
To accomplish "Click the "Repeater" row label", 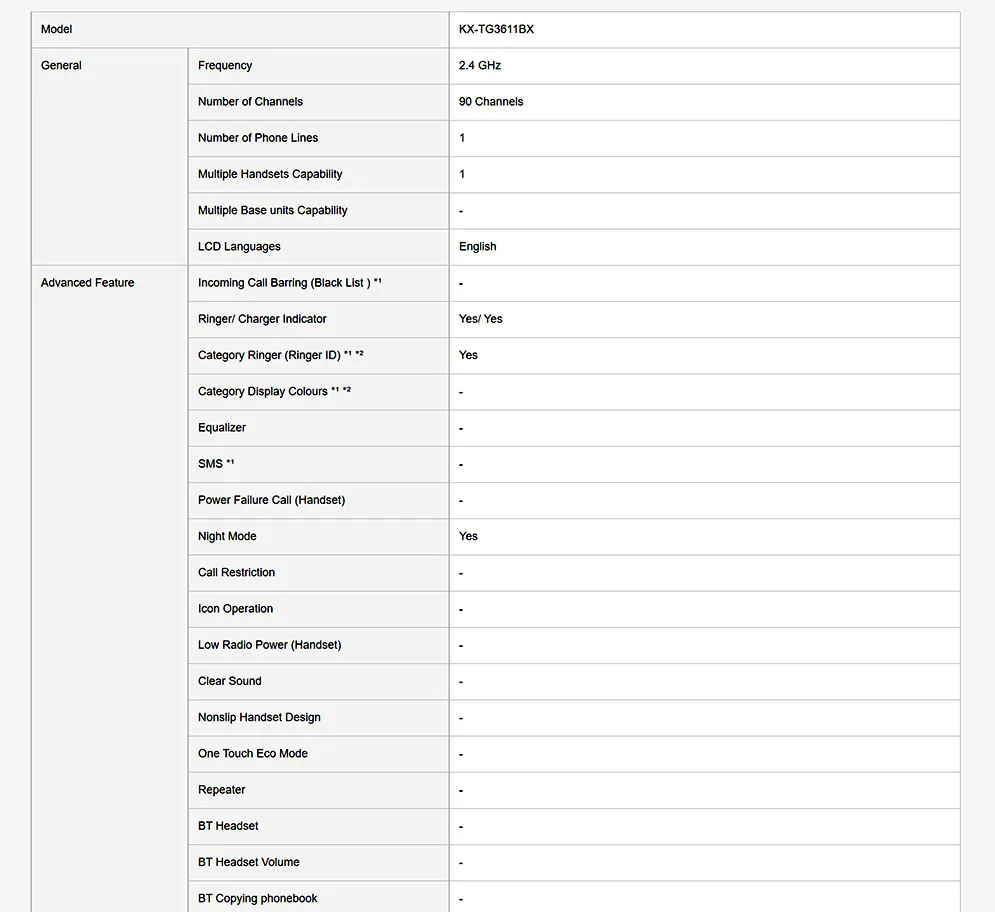I will coord(221,789).
